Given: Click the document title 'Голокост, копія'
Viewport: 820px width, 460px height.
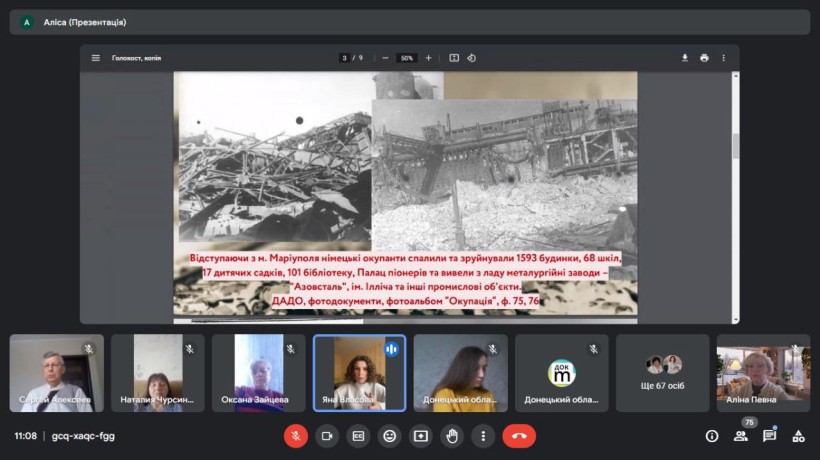Looking at the screenshot, I should click(x=136, y=58).
